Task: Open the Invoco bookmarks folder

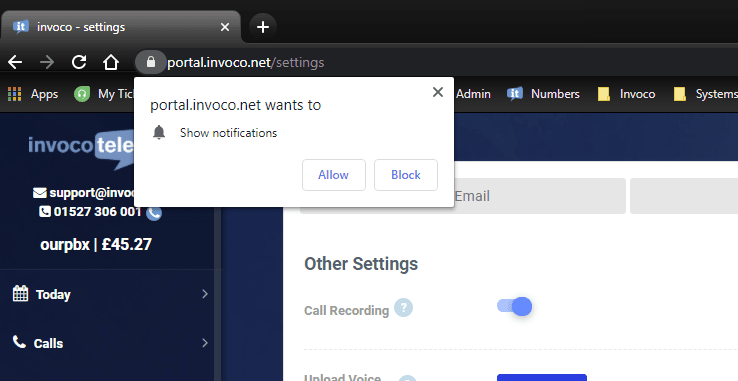Action: [x=626, y=94]
